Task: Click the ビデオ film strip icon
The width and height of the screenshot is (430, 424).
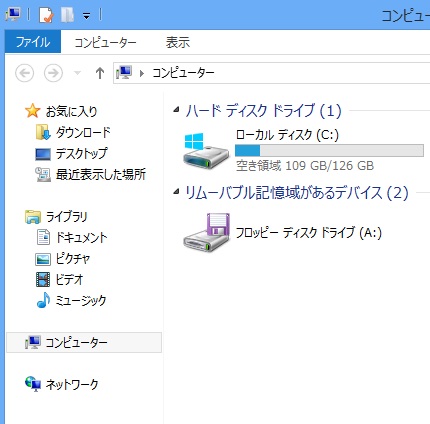Action: pyautogui.click(x=43, y=279)
